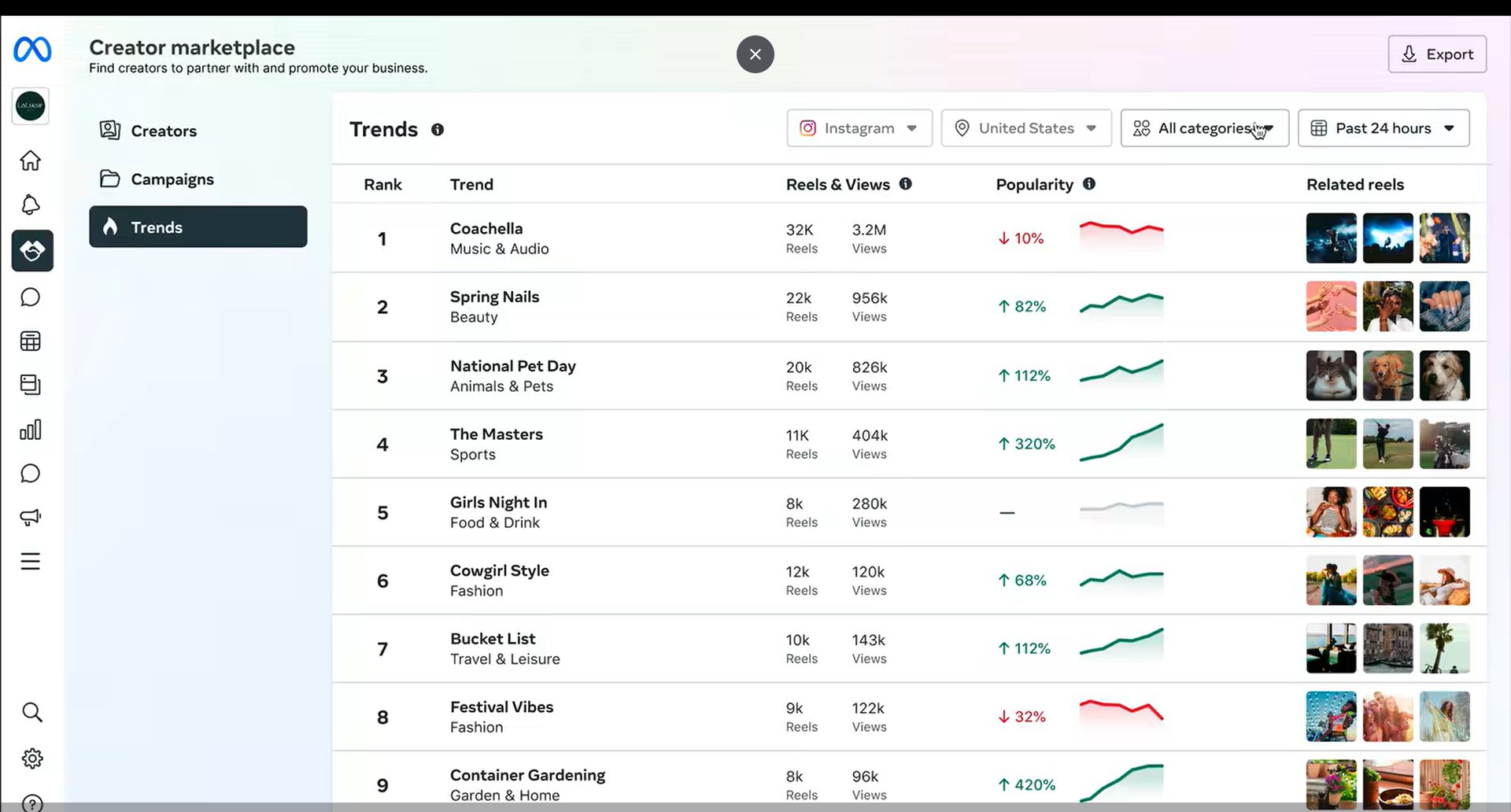Open the cat reel in National Pet Day row

(x=1332, y=375)
